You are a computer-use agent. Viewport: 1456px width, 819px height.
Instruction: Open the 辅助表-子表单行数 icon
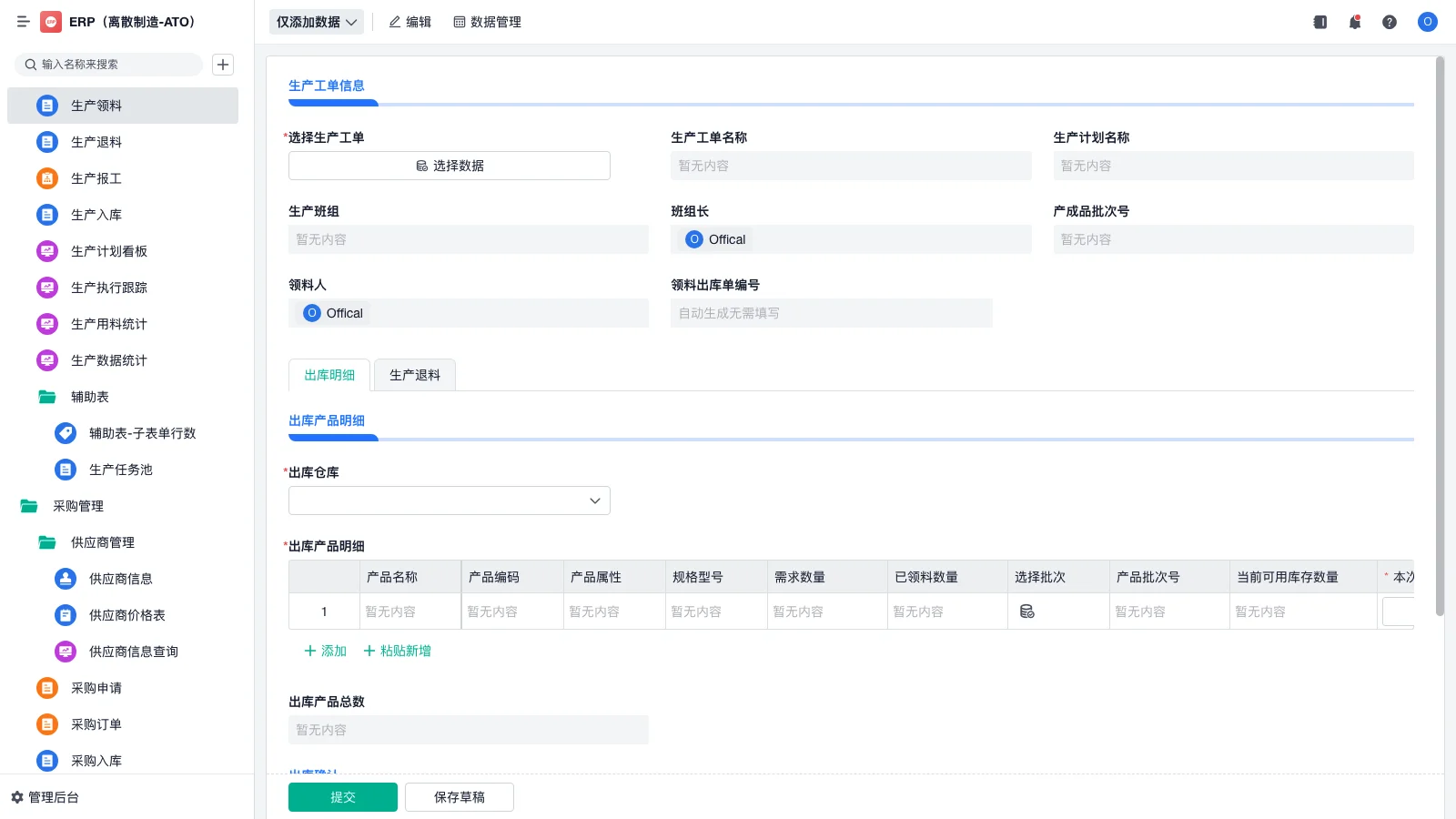(x=66, y=433)
